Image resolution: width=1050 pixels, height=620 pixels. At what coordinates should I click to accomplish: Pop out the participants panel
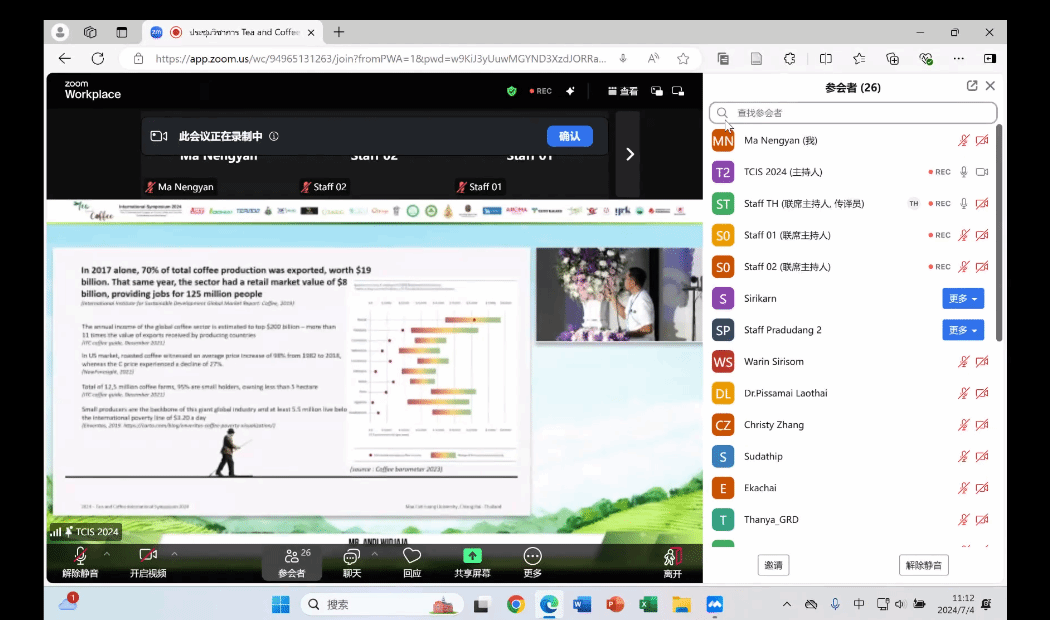click(972, 86)
